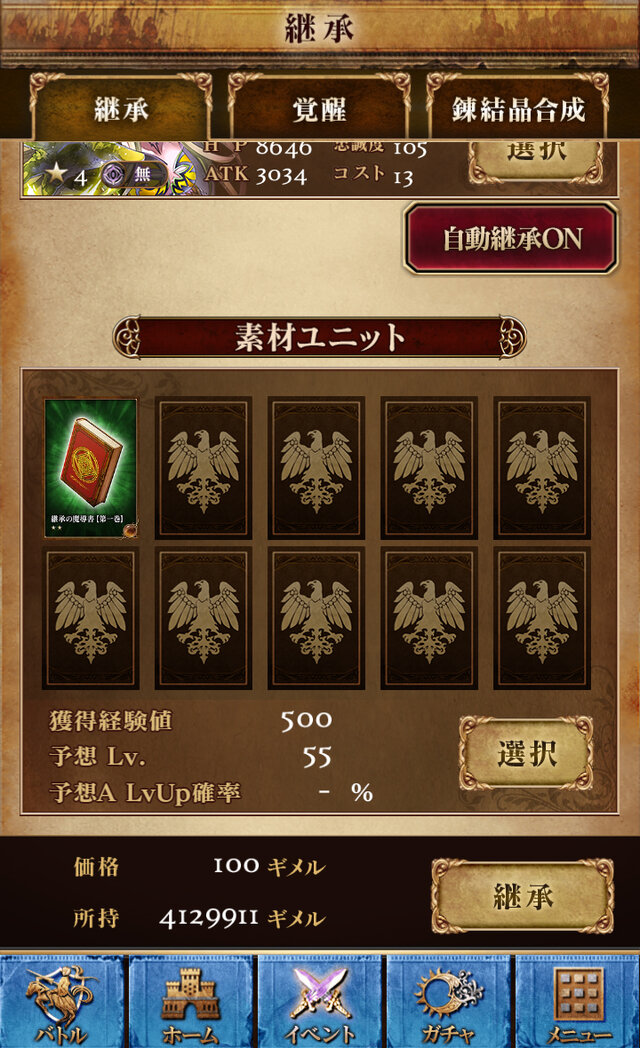Viewport: 640px width, 1048px height.
Task: Open the バトル battle knight icon
Action: (x=62, y=1001)
